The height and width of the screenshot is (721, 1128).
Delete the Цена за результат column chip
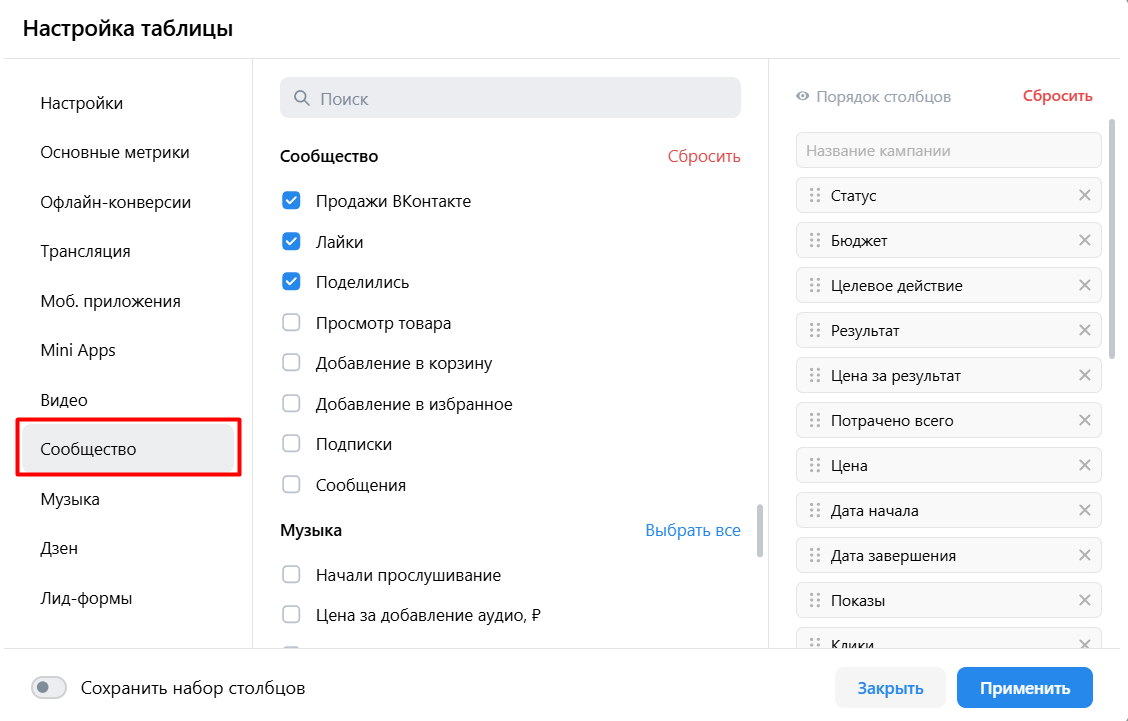pos(1084,375)
